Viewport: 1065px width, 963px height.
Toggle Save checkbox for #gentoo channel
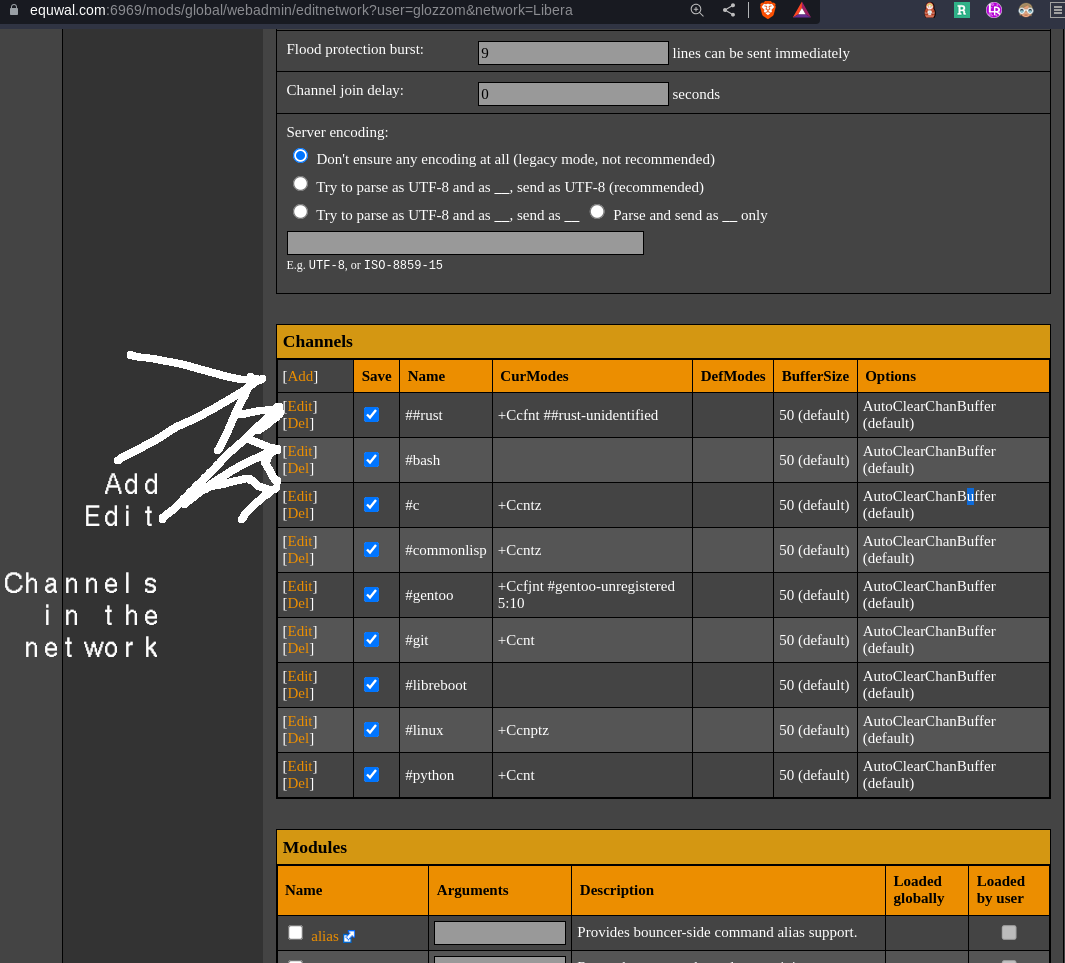pyautogui.click(x=372, y=594)
